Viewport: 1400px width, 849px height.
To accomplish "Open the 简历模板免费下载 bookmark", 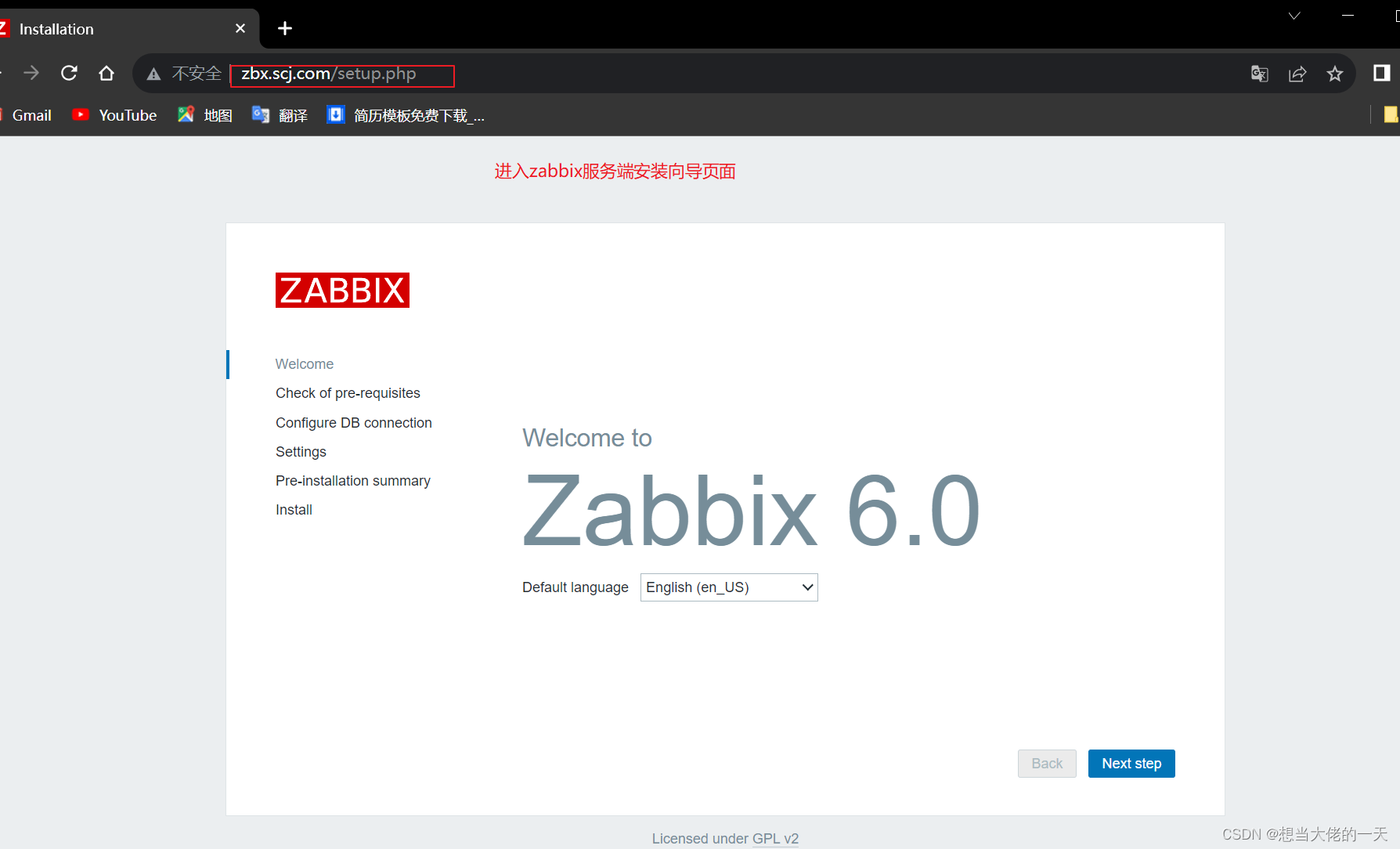I will click(406, 115).
